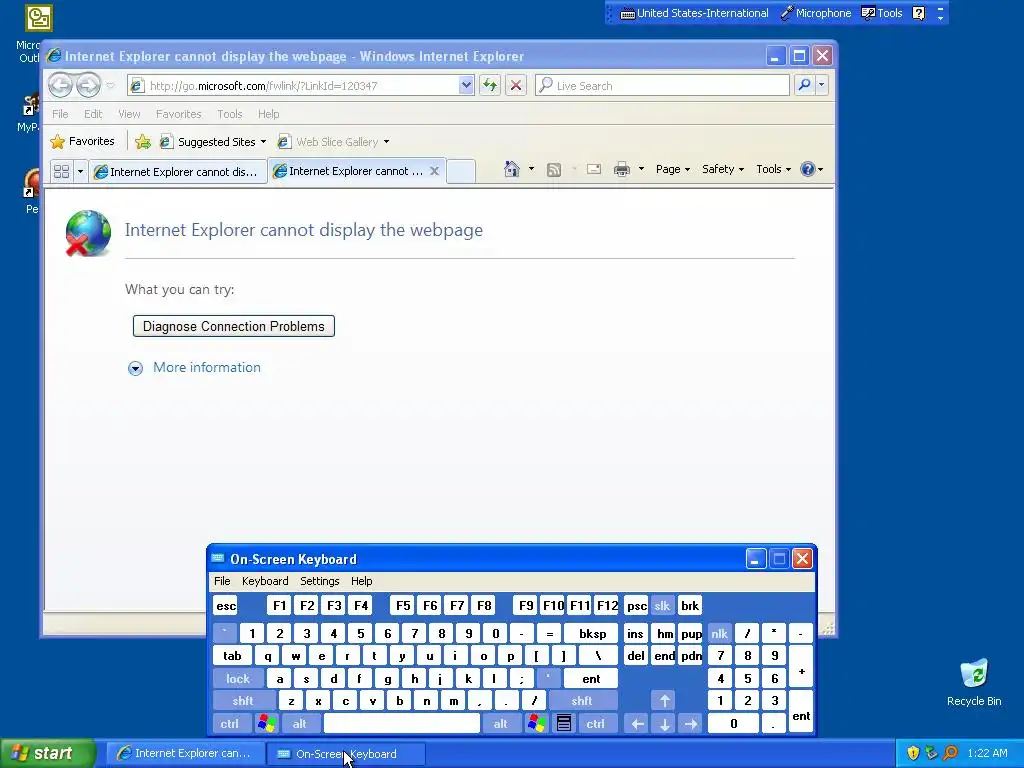
Task: Expand the Suggested Sites dropdown
Action: [263, 142]
